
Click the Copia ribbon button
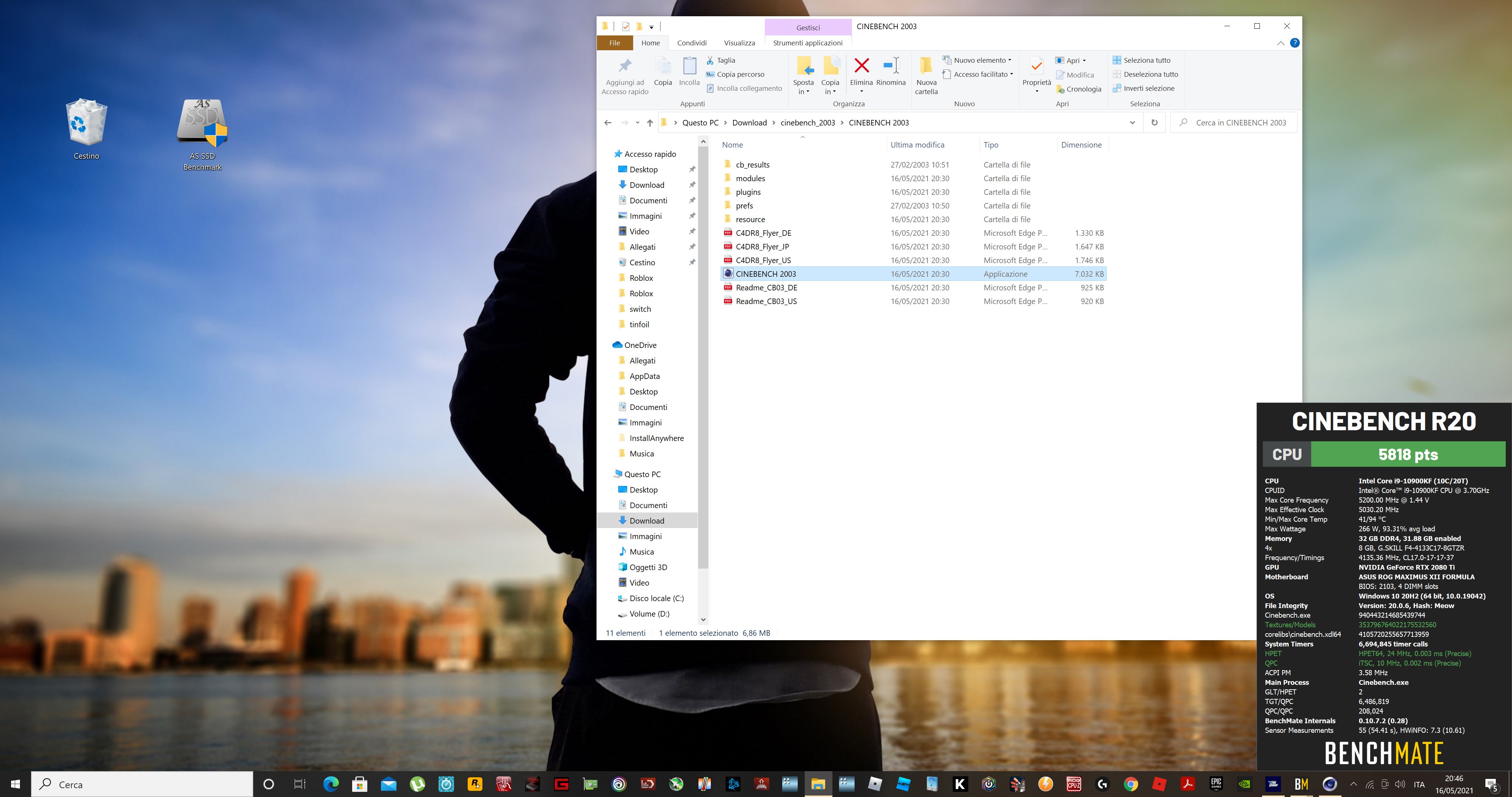pos(663,72)
